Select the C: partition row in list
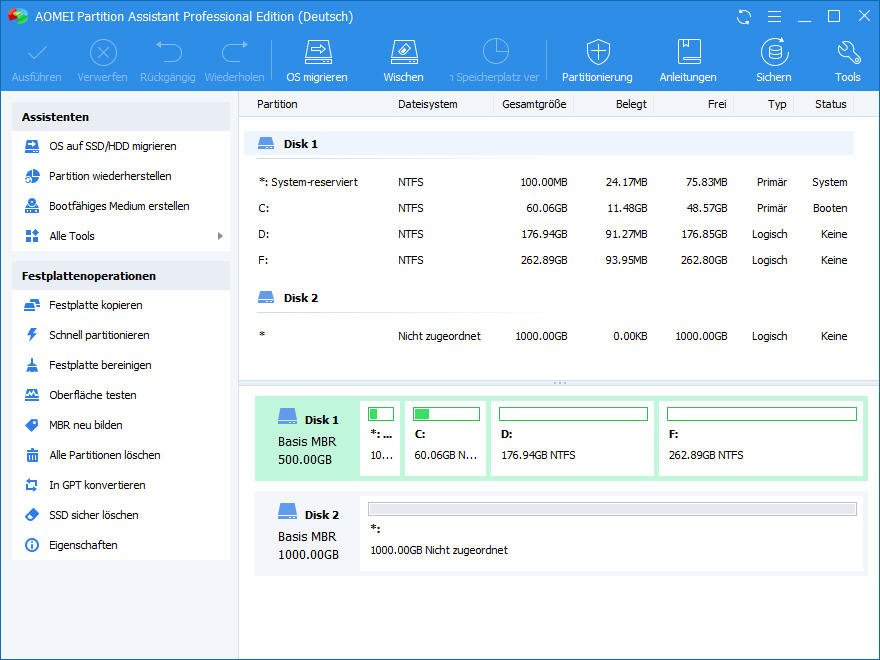The height and width of the screenshot is (660, 880). [x=550, y=208]
